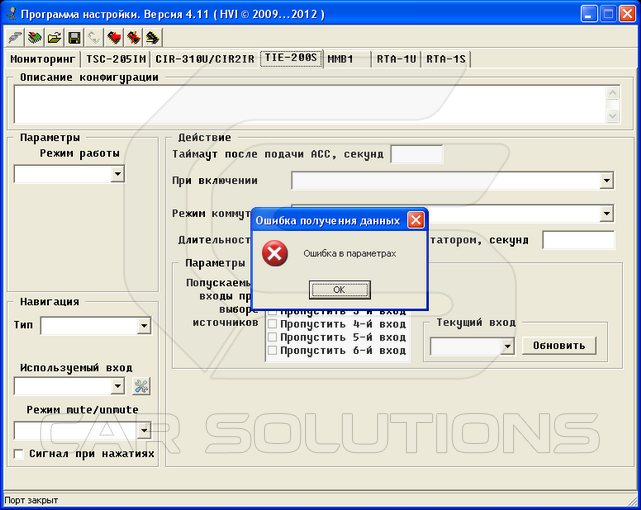This screenshot has width=641, height=510.
Task: Click tools icon beside Используемый вход
Action: tap(141, 386)
